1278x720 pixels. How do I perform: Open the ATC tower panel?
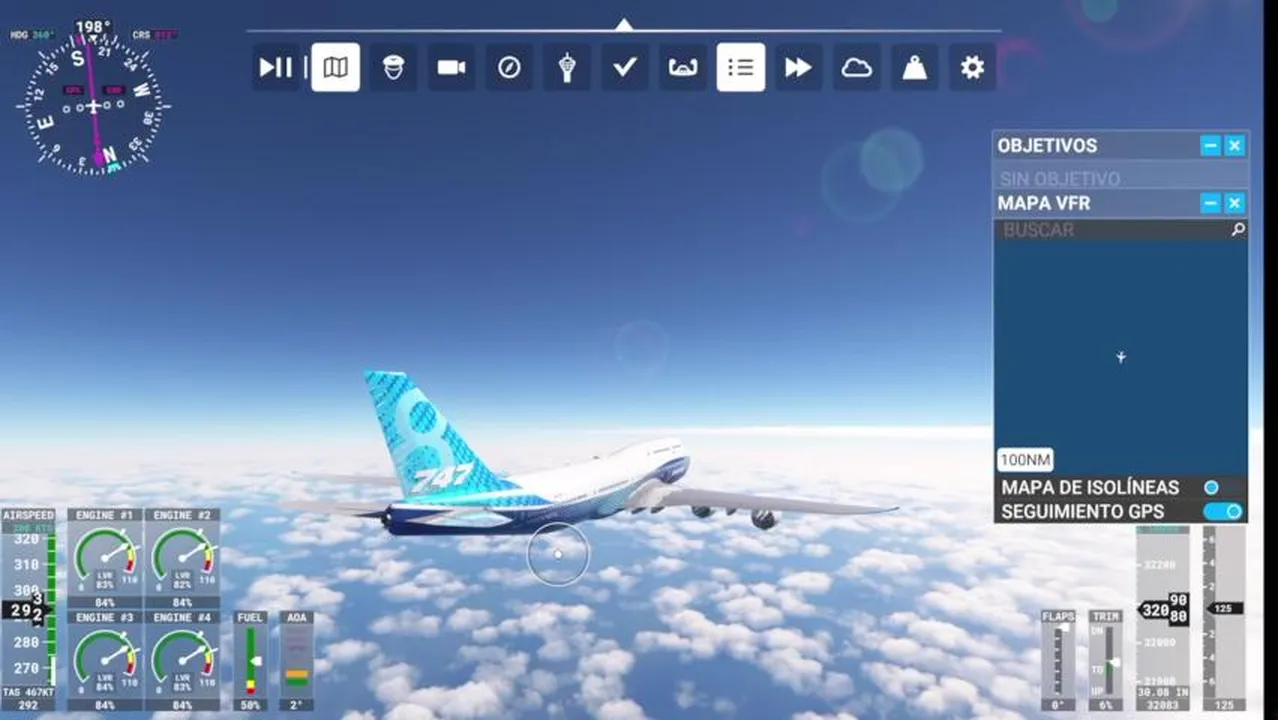pyautogui.click(x=567, y=67)
